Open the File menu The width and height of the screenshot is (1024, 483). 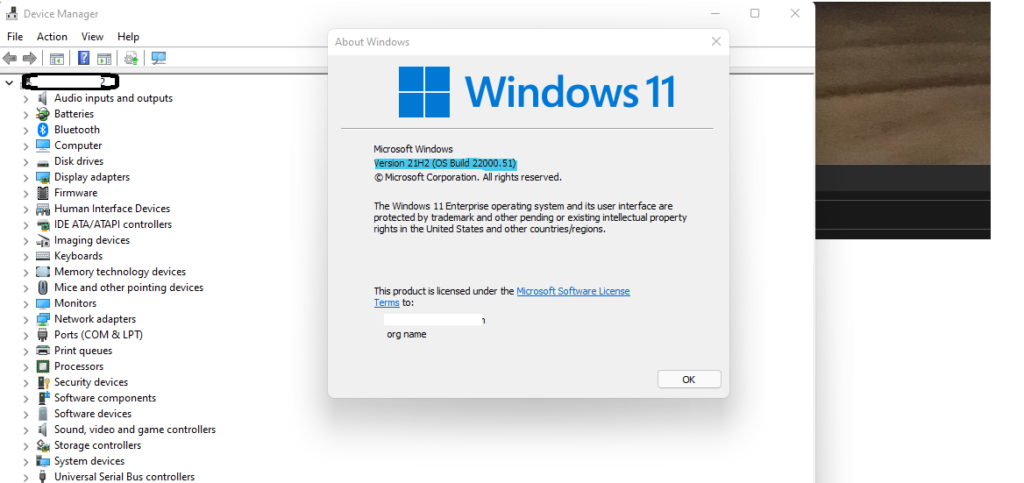coord(14,37)
